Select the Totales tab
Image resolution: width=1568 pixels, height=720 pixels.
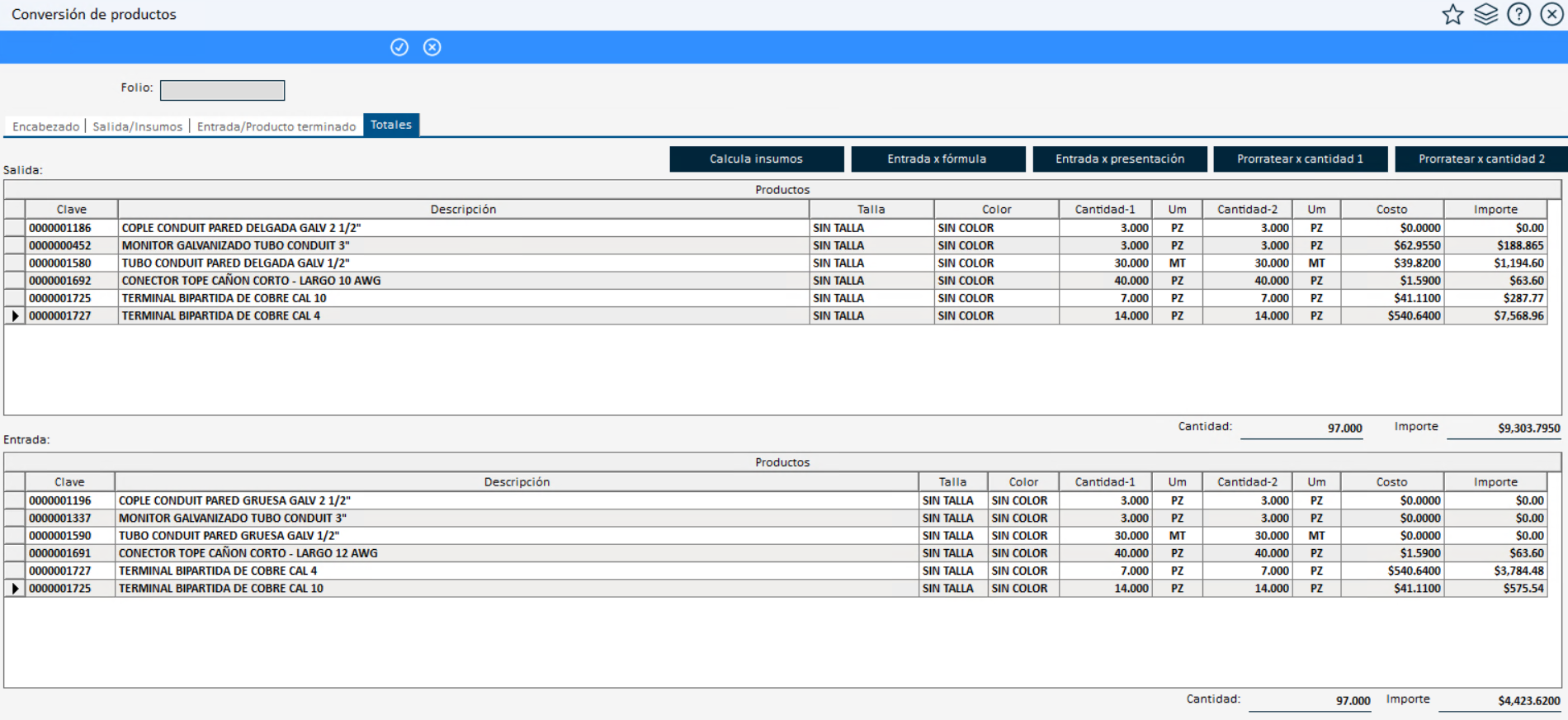coord(391,125)
